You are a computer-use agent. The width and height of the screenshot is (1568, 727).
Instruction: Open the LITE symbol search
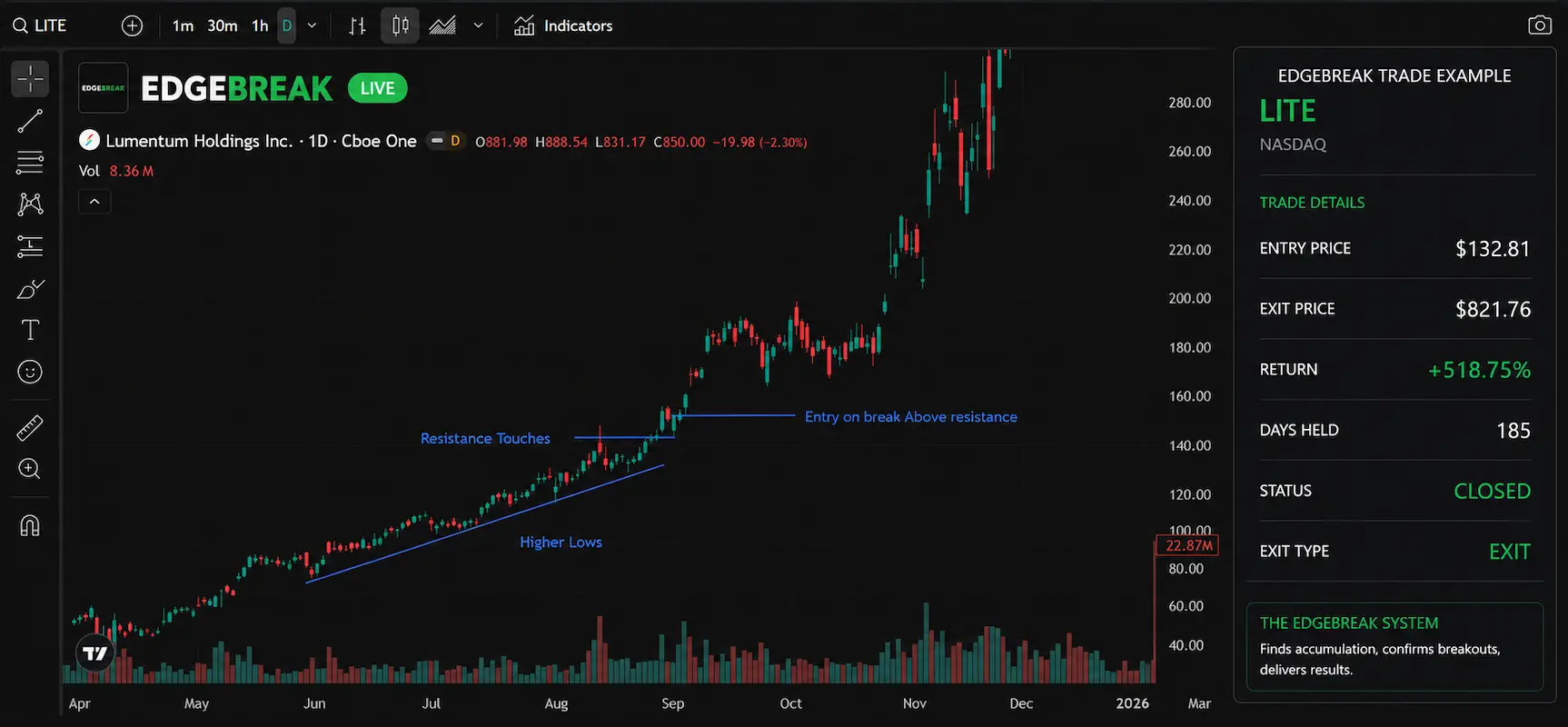(x=40, y=25)
